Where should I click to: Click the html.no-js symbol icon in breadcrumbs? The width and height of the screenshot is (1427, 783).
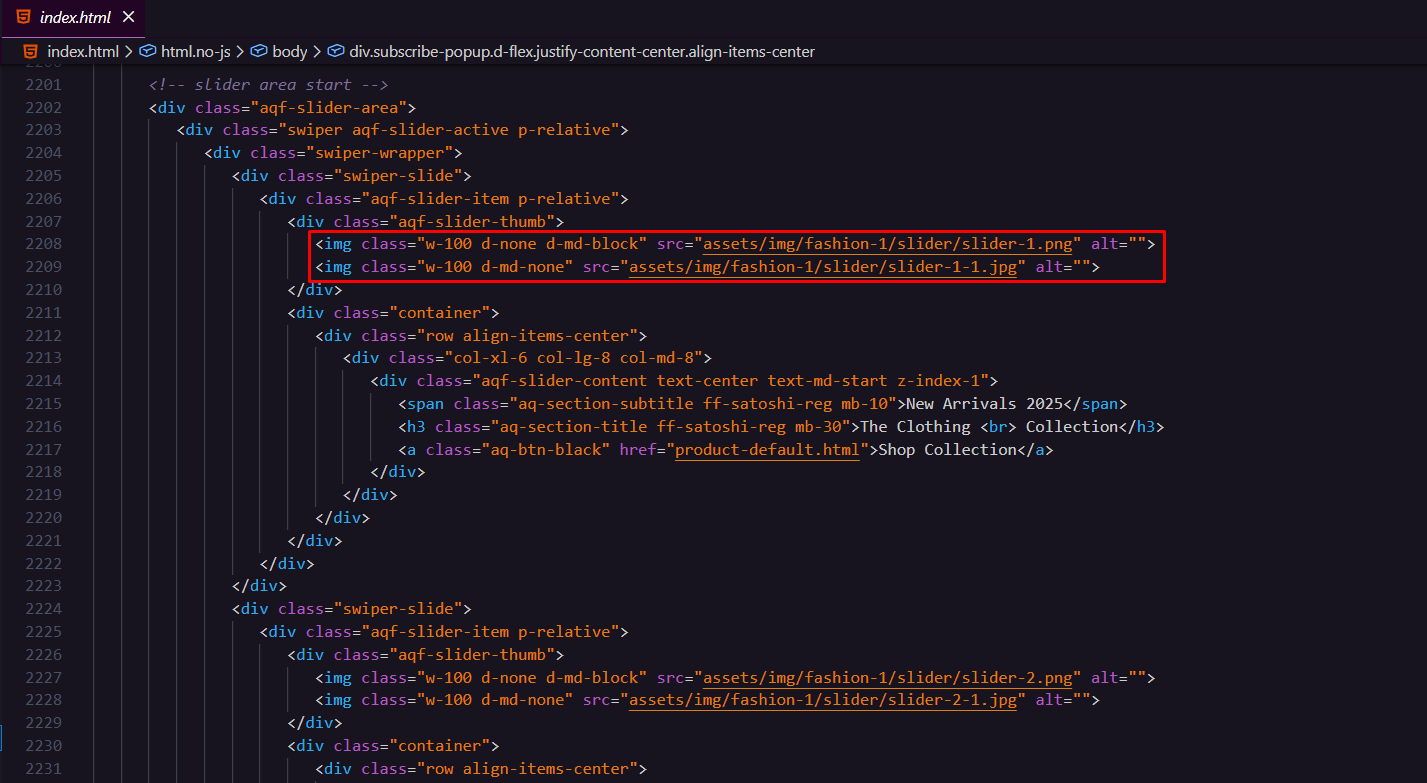pos(148,51)
